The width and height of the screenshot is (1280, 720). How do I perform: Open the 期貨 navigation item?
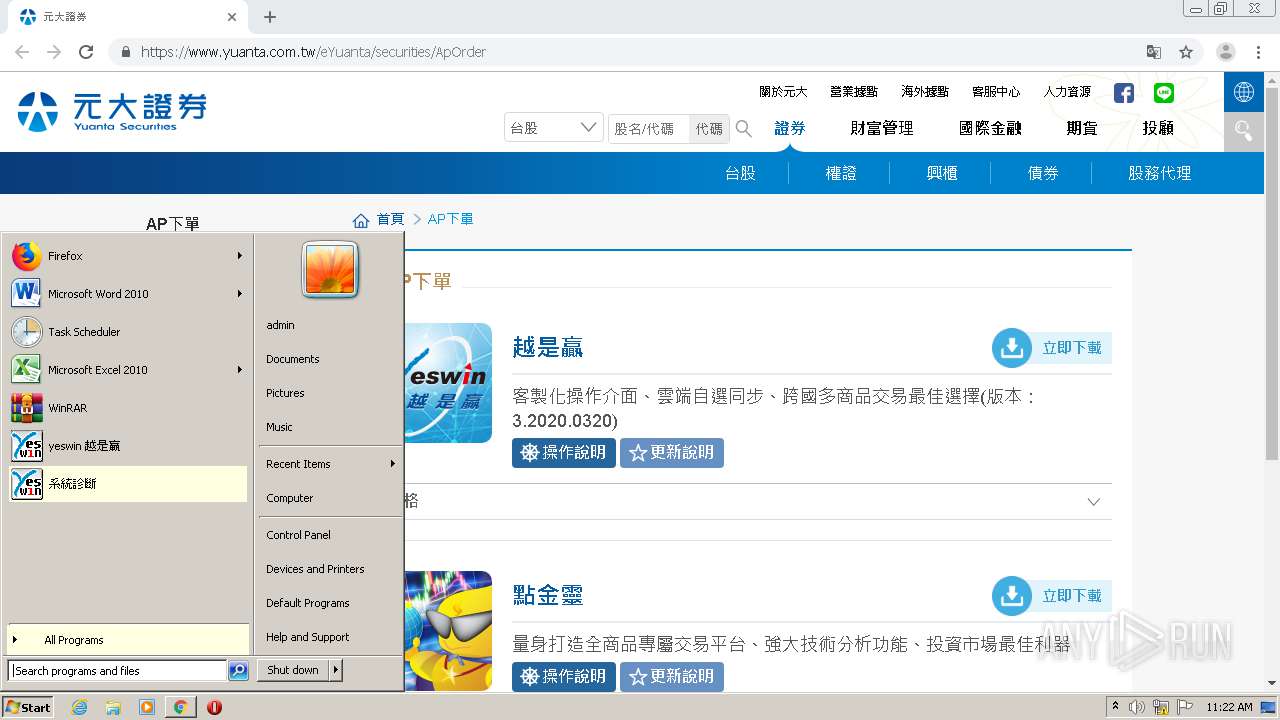[x=1082, y=128]
